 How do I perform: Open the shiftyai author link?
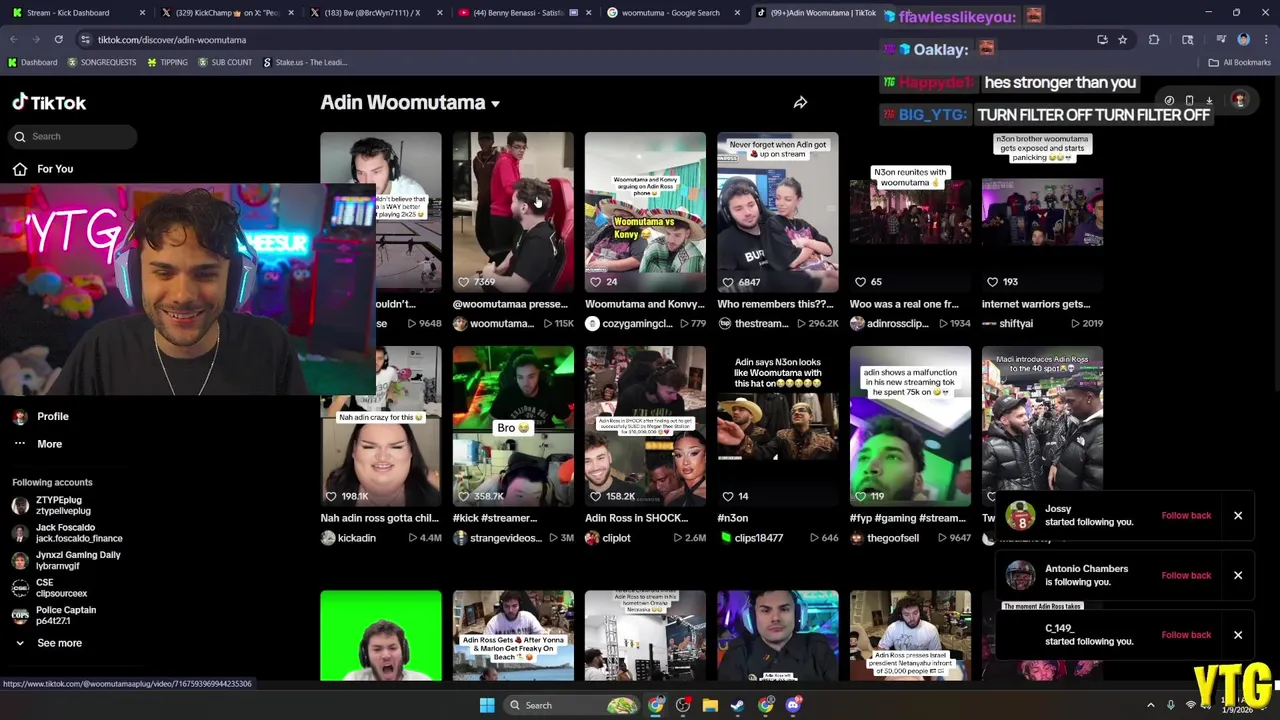click(x=1008, y=324)
